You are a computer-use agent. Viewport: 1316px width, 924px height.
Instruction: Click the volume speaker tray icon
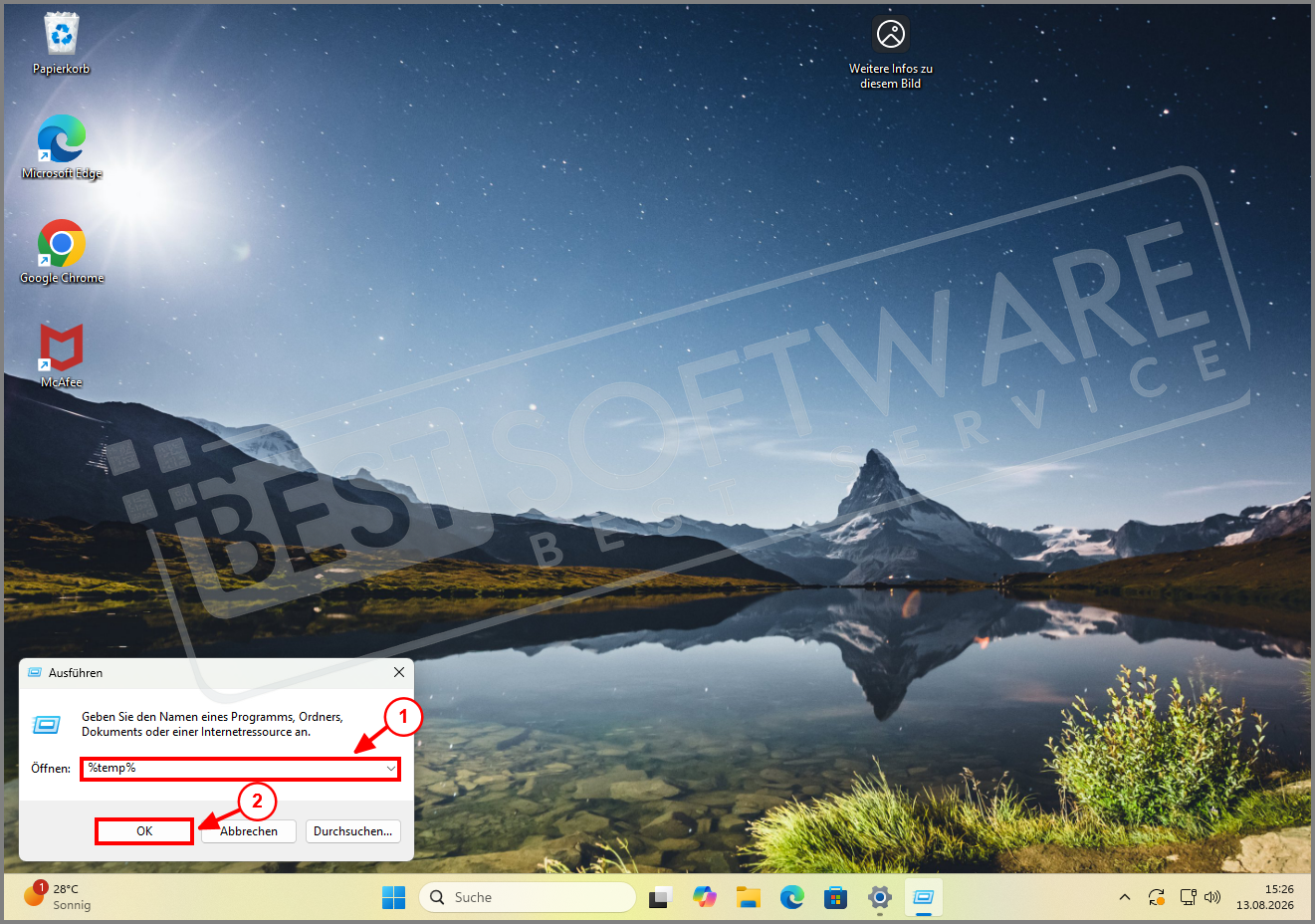[1212, 898]
